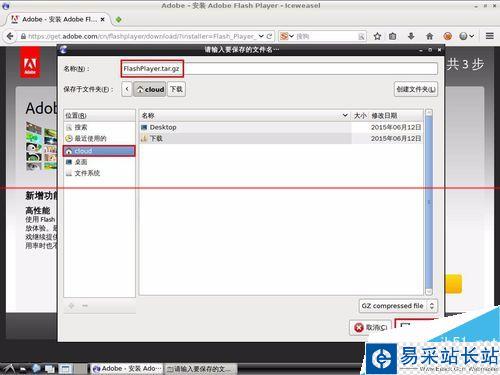
Task: Click the address bar URL text
Action: (x=142, y=36)
